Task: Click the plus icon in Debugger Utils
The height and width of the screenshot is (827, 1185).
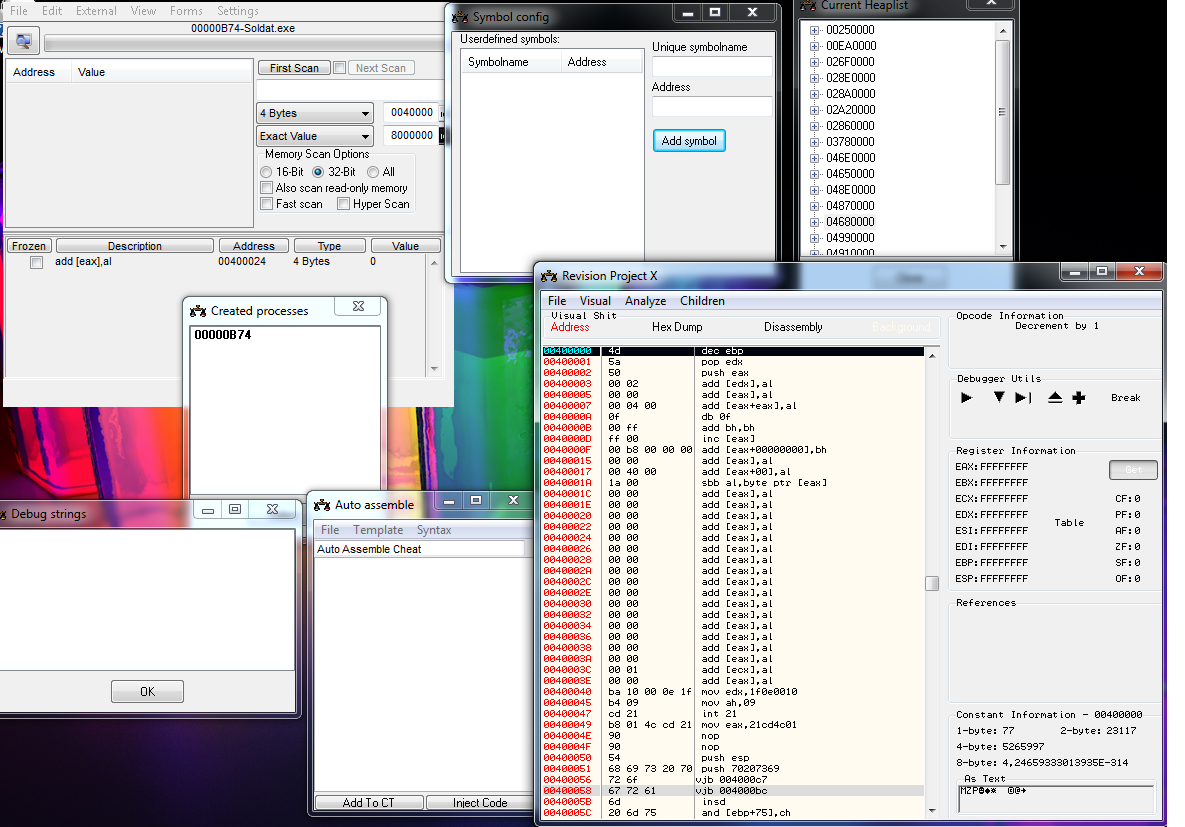Action: click(x=1079, y=398)
